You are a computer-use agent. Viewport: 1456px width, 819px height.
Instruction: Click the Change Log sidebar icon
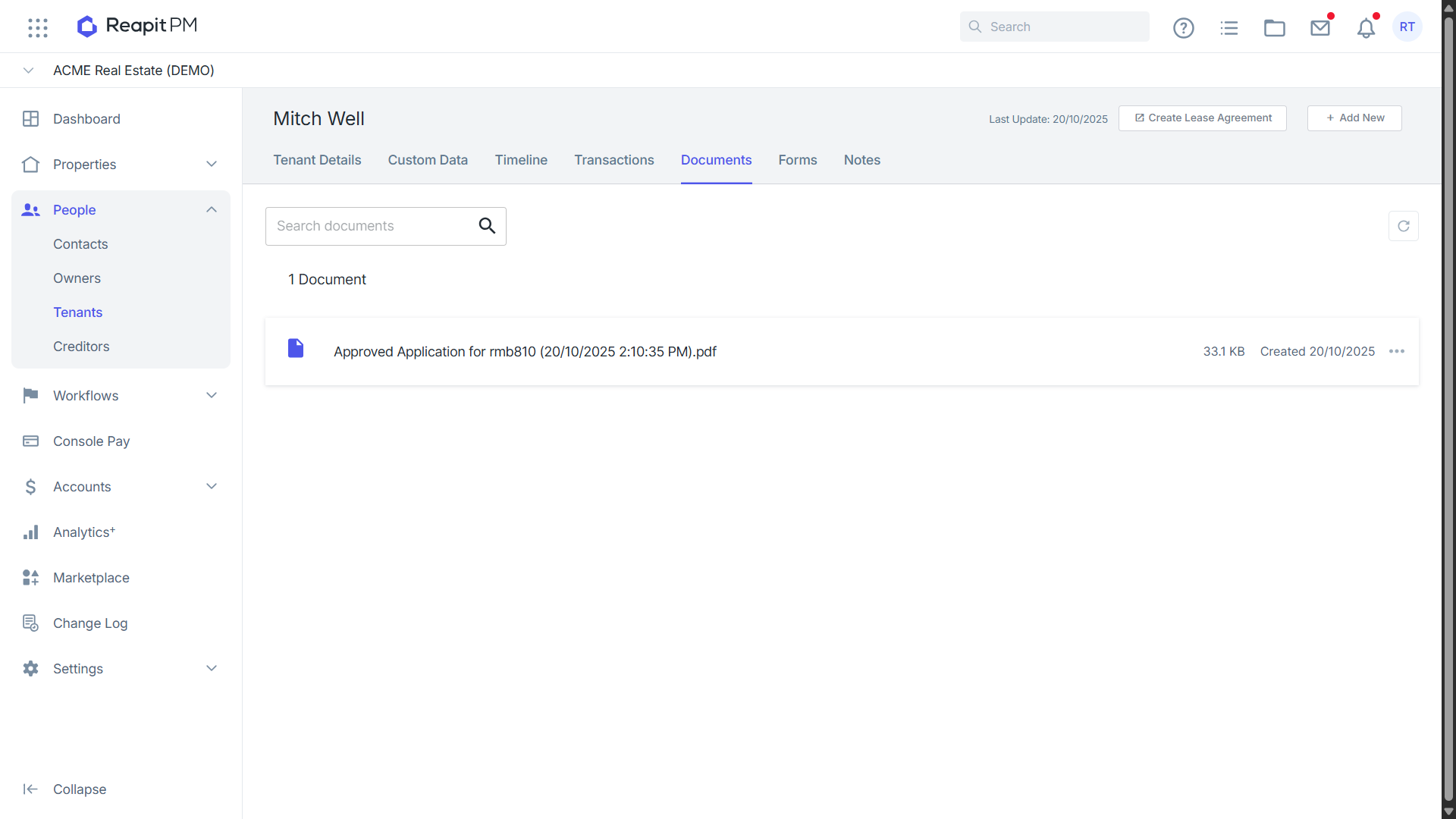click(31, 623)
